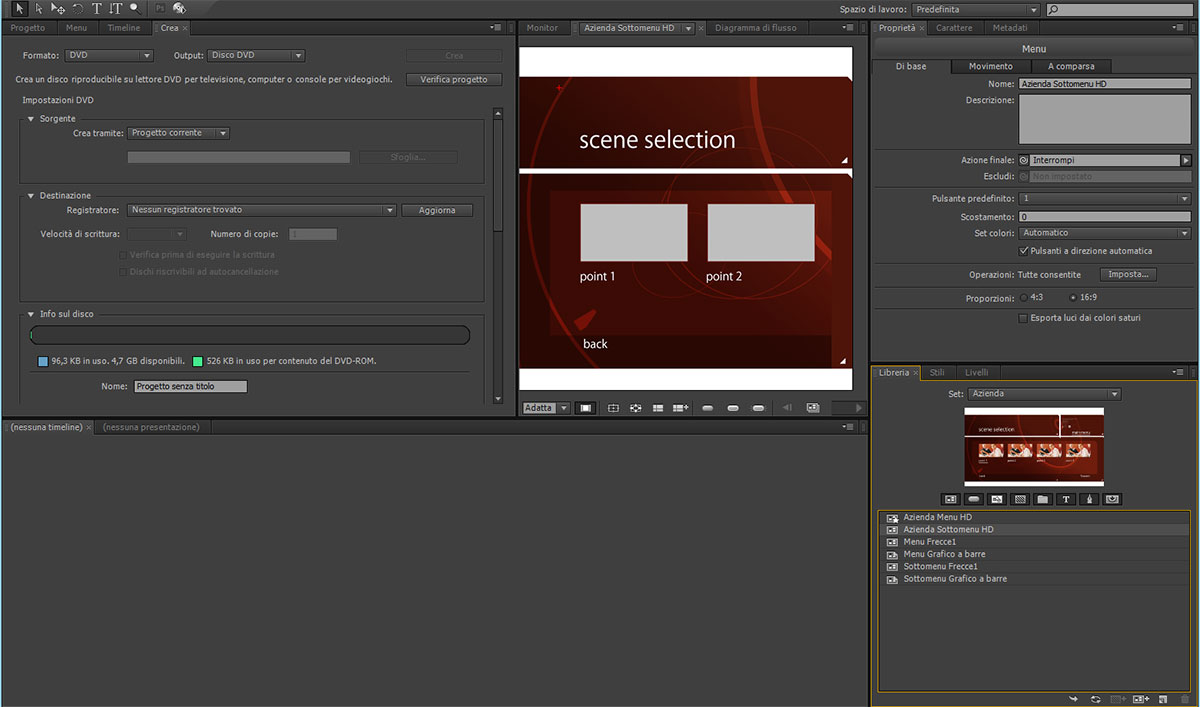Screen dimensions: 1200x707
Task: Select Menu Frecce1 in the library list
Action: point(1034,542)
